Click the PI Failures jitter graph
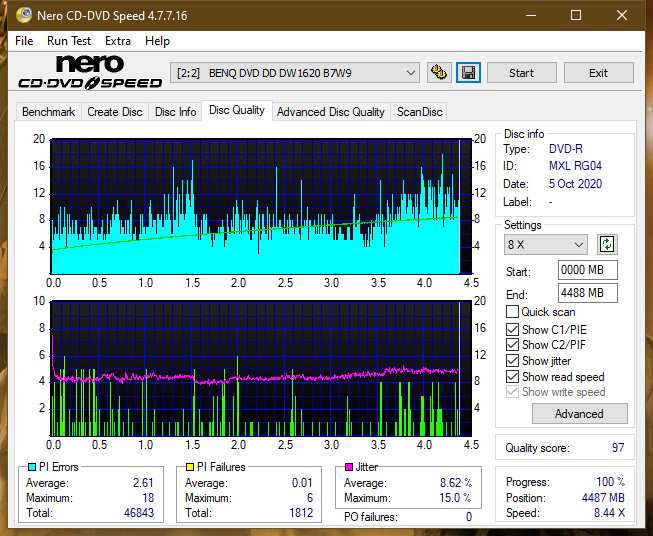The height and width of the screenshot is (536, 653). pyautogui.click(x=261, y=368)
